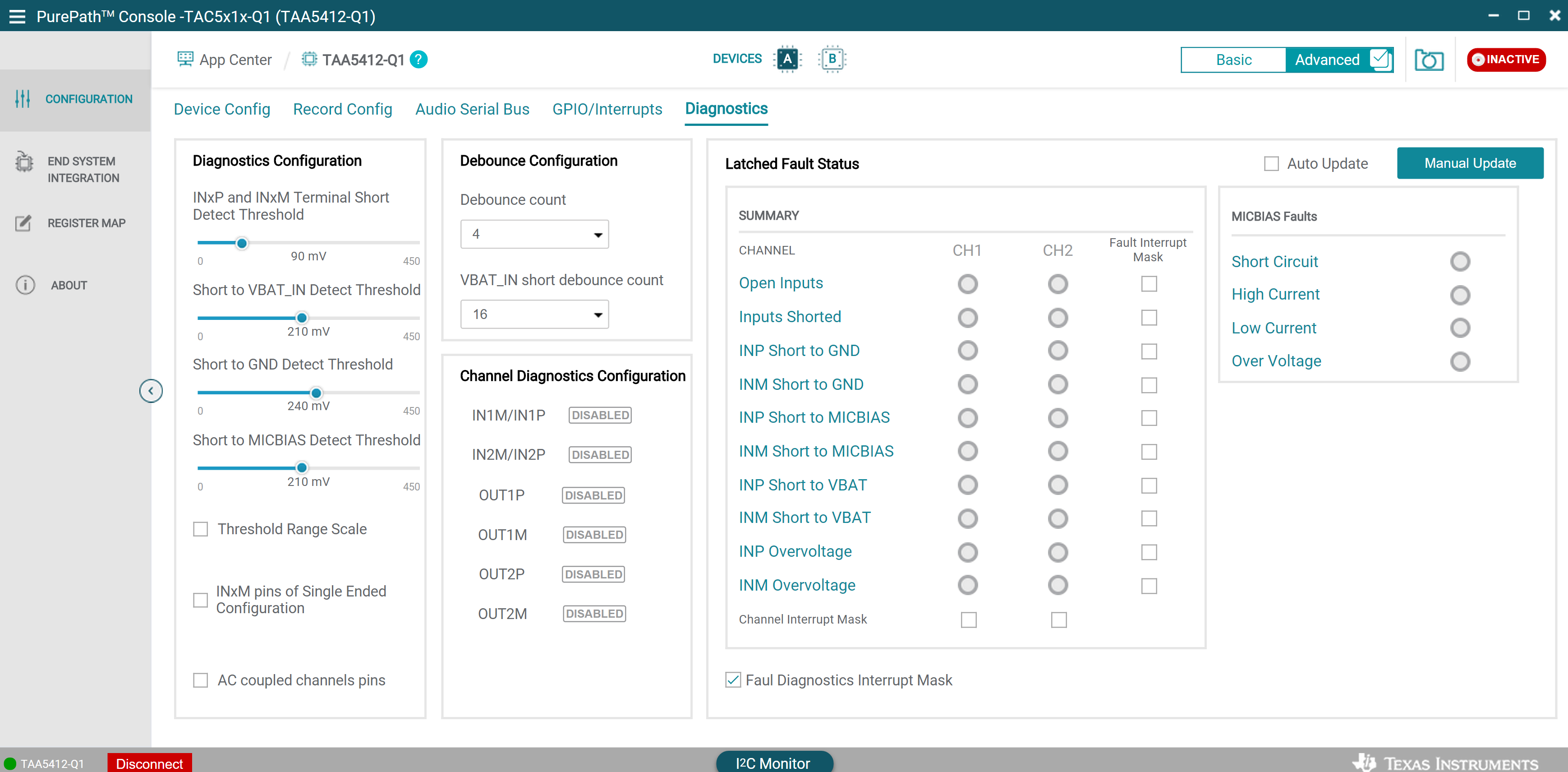This screenshot has width=1568, height=772.
Task: Go to App Center link
Action: (x=235, y=60)
